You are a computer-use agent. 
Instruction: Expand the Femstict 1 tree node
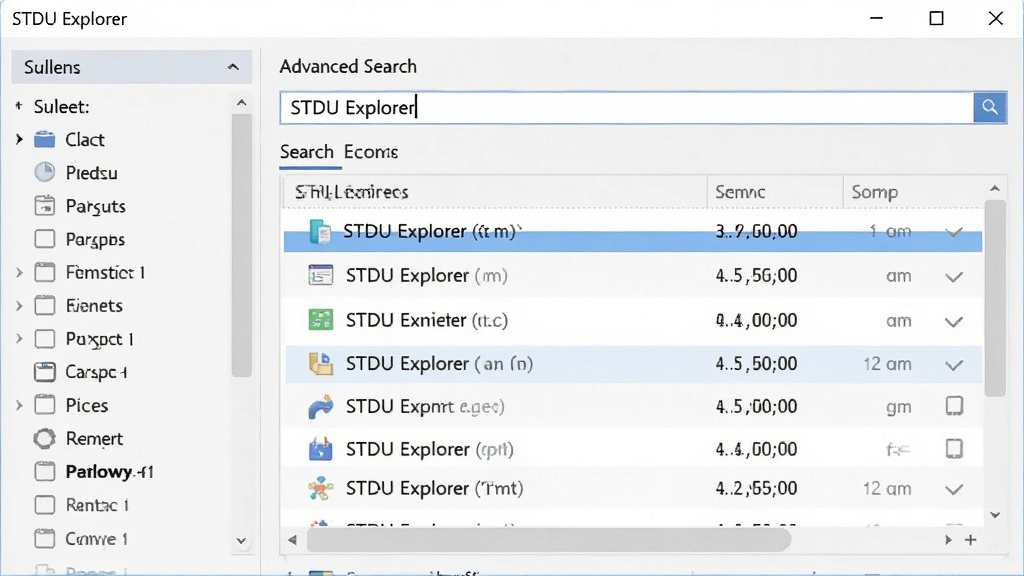tap(19, 272)
